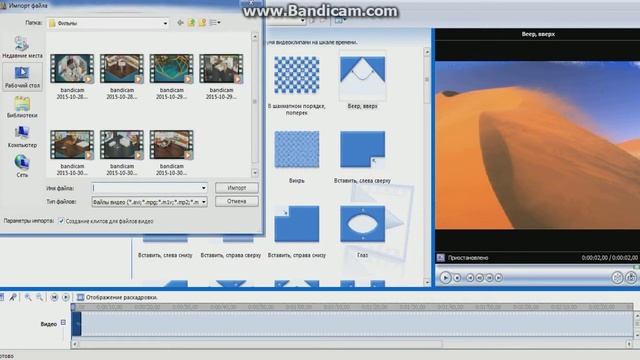Expand the Папка folder dropdown
640x360 pixels.
pyautogui.click(x=165, y=23)
